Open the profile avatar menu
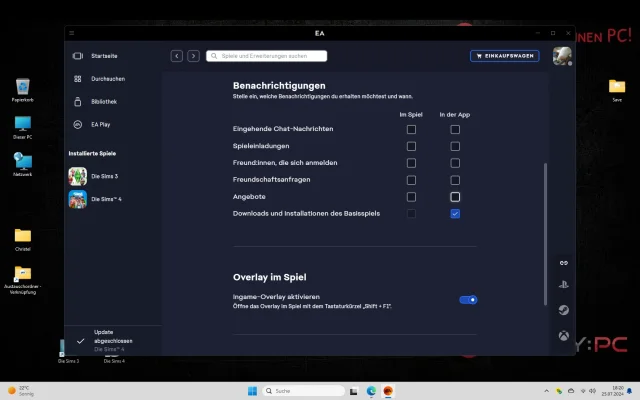 562,56
